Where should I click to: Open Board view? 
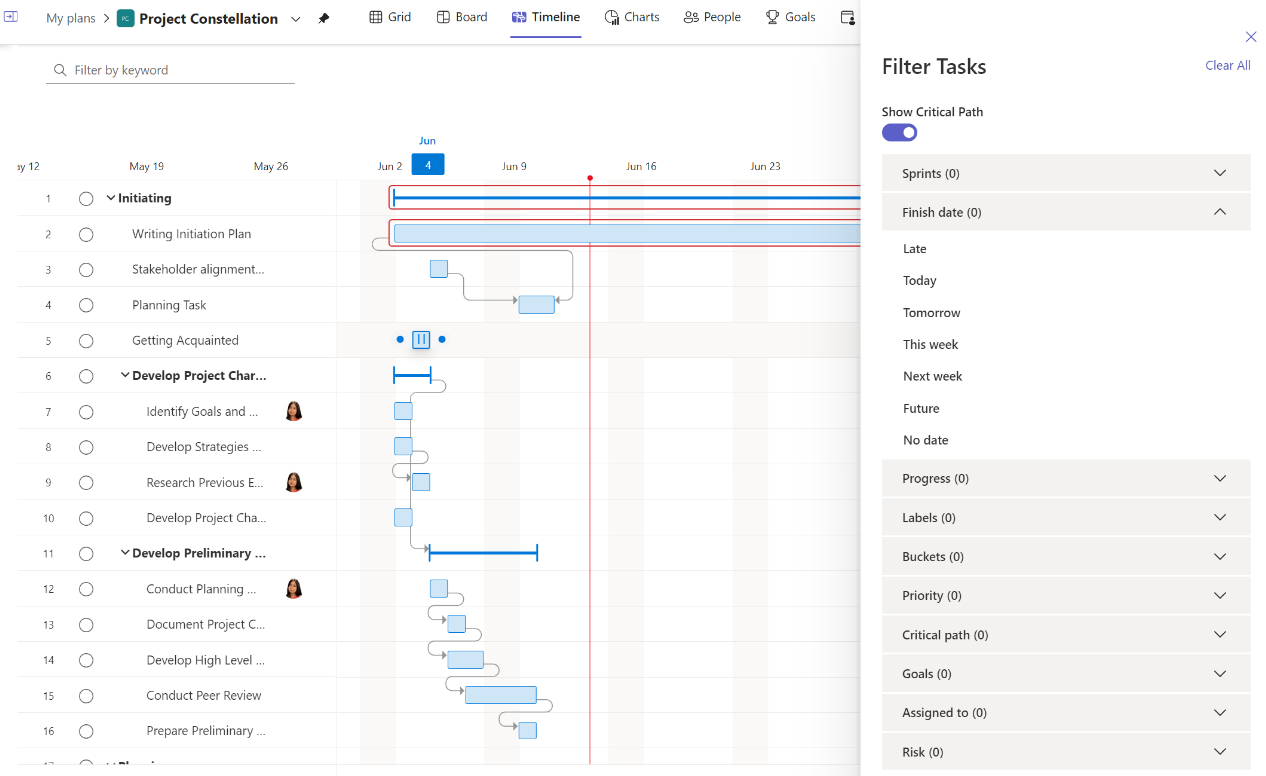[441, 17]
